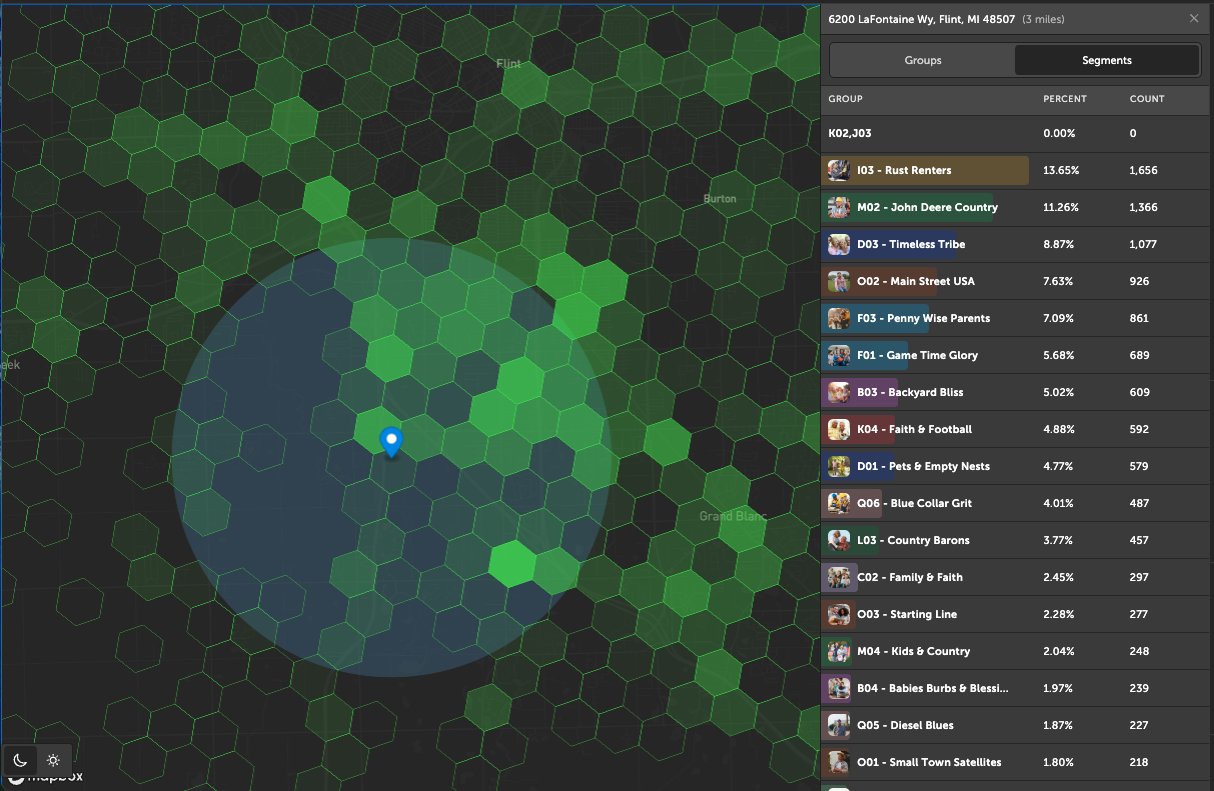The width and height of the screenshot is (1214, 791).
Task: Click the blue location pin marker
Action: (x=391, y=442)
